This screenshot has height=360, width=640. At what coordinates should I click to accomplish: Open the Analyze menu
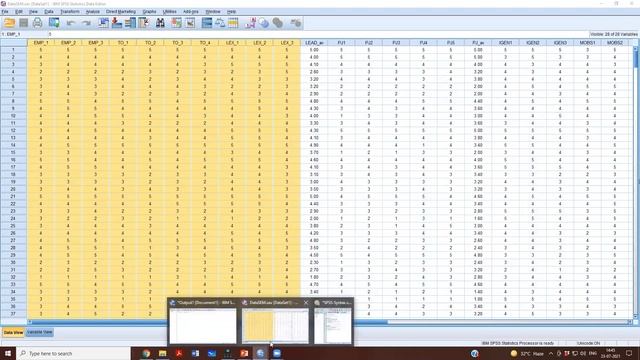93,11
